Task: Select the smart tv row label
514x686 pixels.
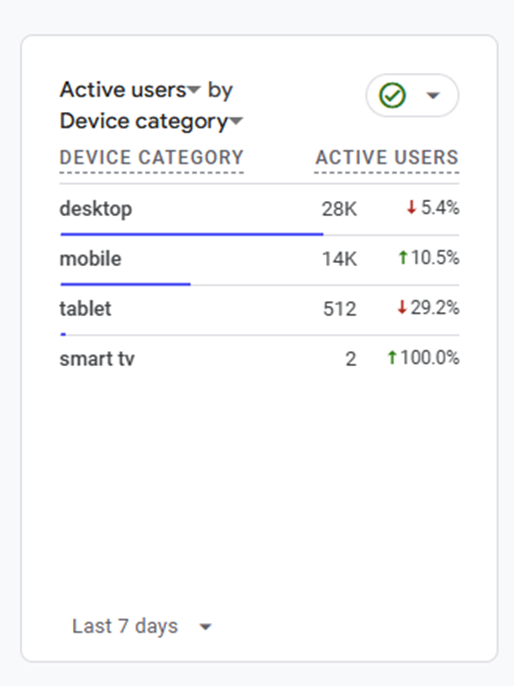Action: 97,359
